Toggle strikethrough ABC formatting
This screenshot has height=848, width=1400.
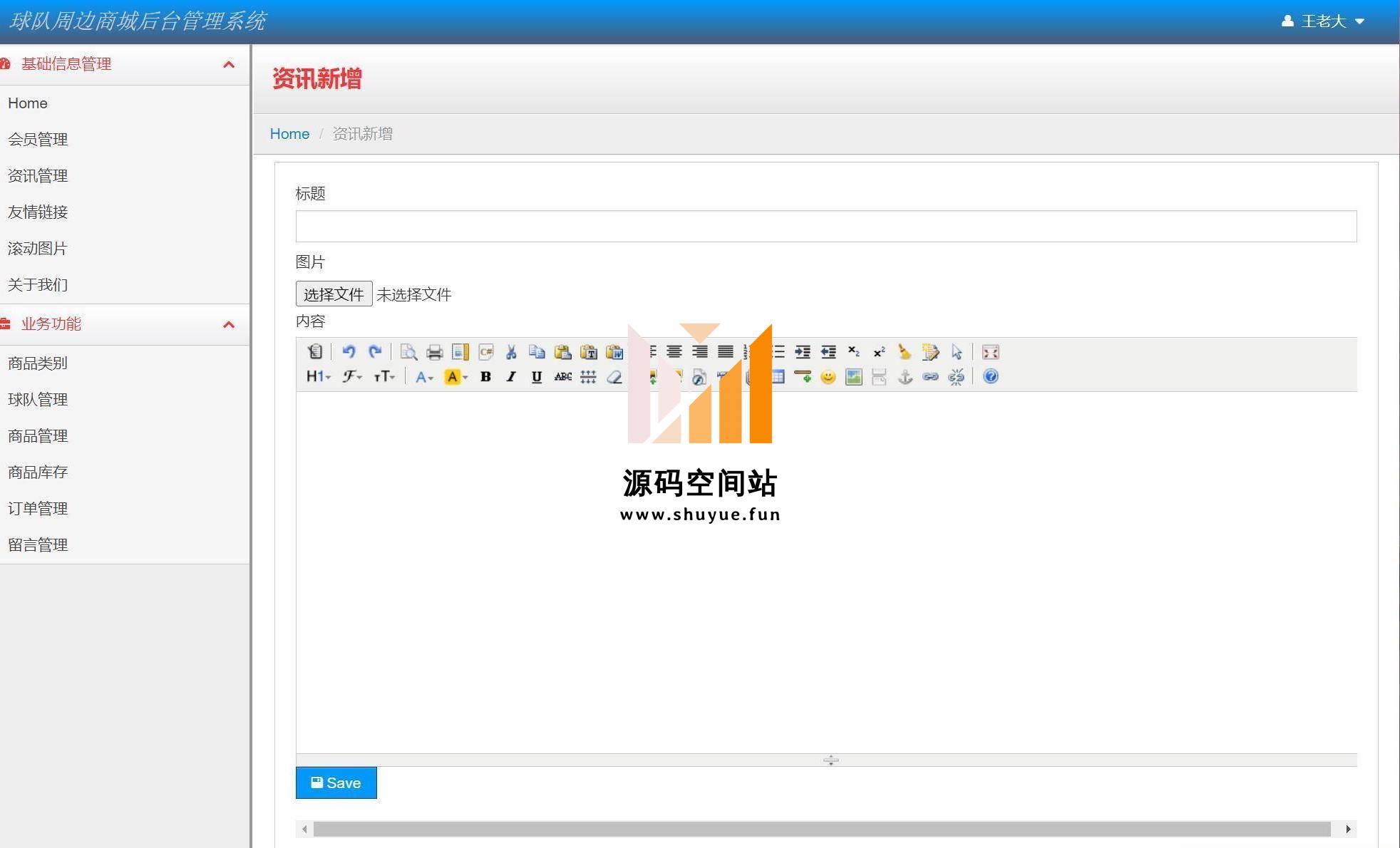(563, 376)
